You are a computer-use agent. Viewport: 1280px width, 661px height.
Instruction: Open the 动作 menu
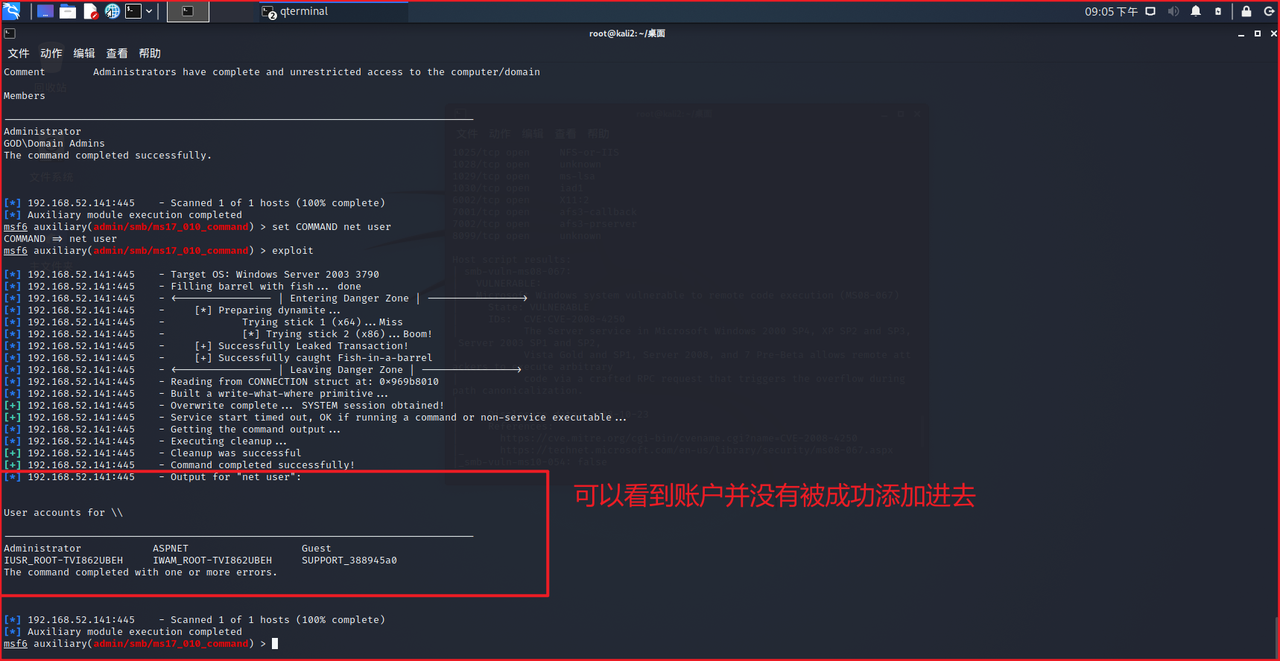click(x=51, y=53)
